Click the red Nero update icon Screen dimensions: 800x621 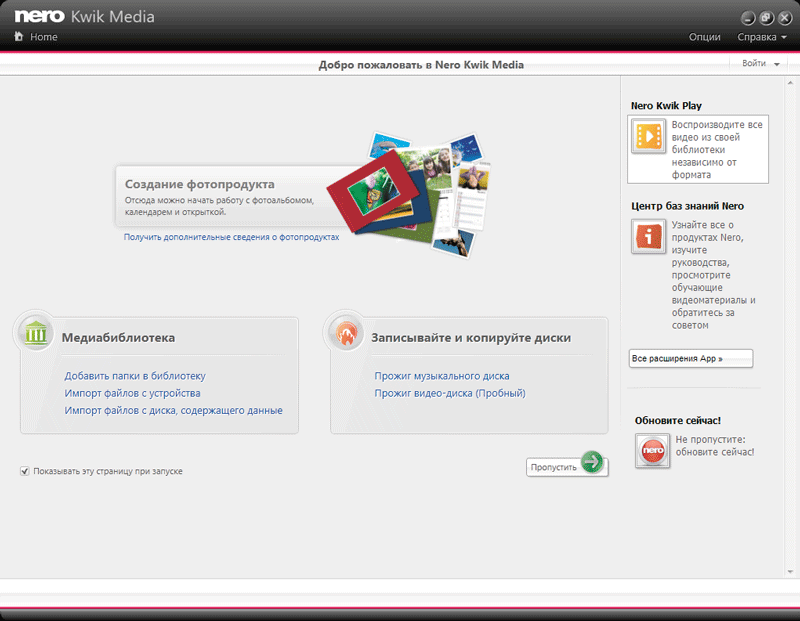(653, 451)
